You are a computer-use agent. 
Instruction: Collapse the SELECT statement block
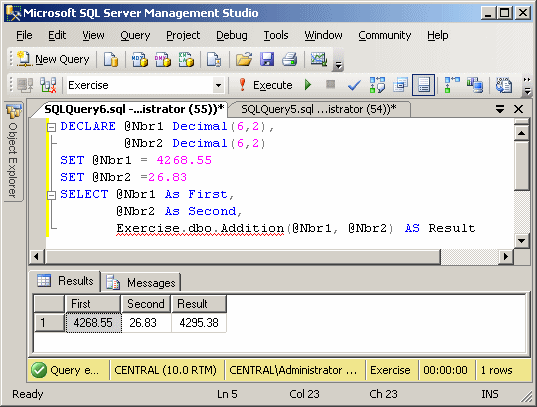coord(51,195)
